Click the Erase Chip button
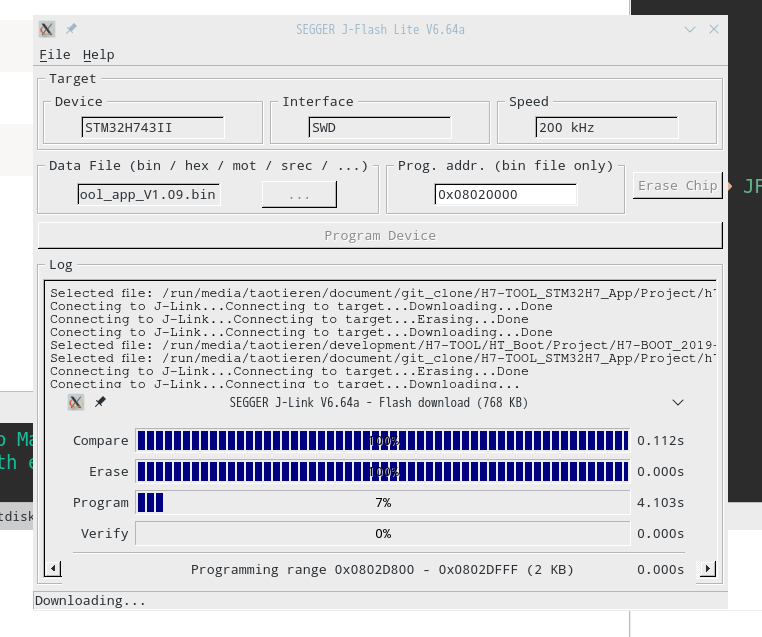The image size is (762, 637). 677,186
